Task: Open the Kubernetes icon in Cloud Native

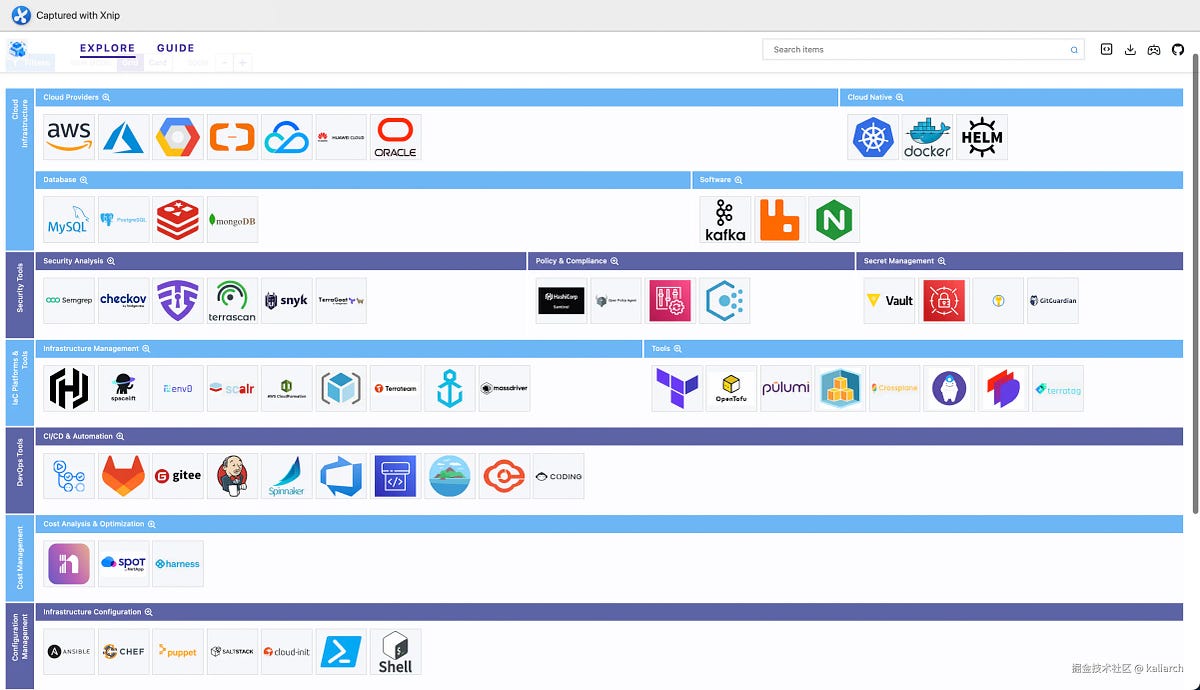Action: point(872,136)
